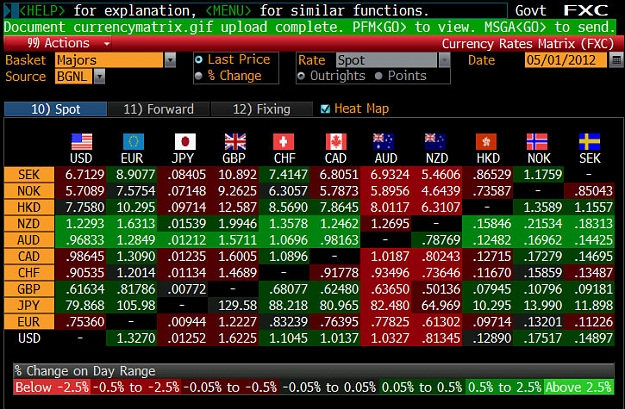Click the 0.5% to 2.5% legend swatch
This screenshot has width=625, height=409.
[x=504, y=387]
